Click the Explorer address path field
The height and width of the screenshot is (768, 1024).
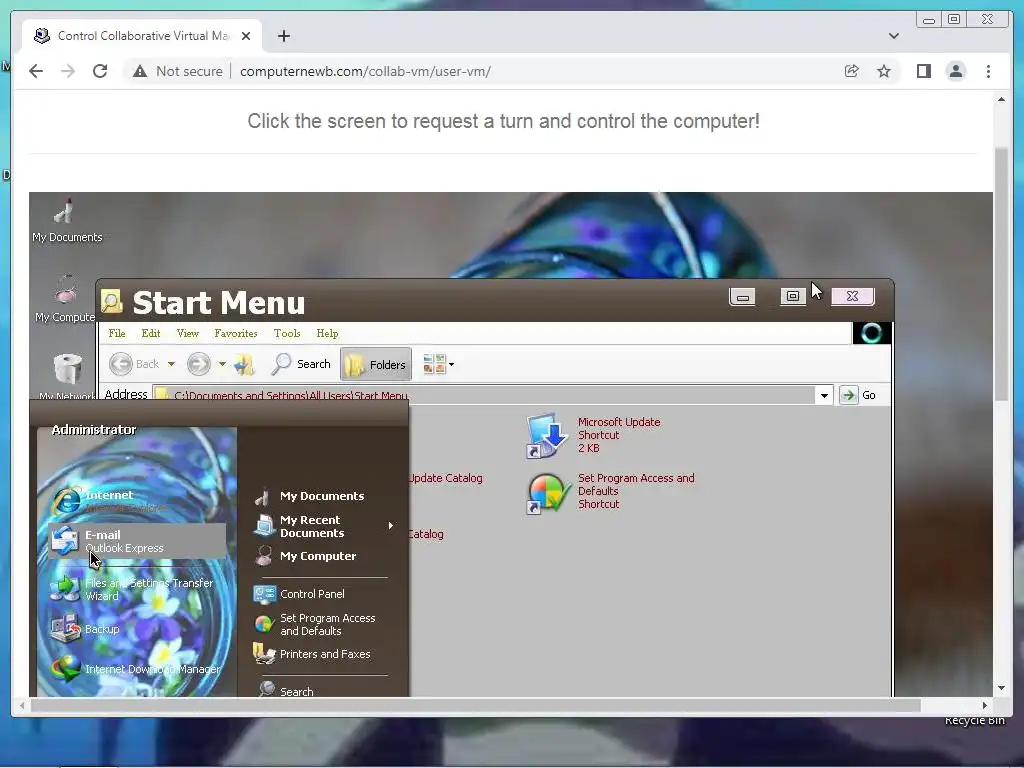tap(483, 395)
